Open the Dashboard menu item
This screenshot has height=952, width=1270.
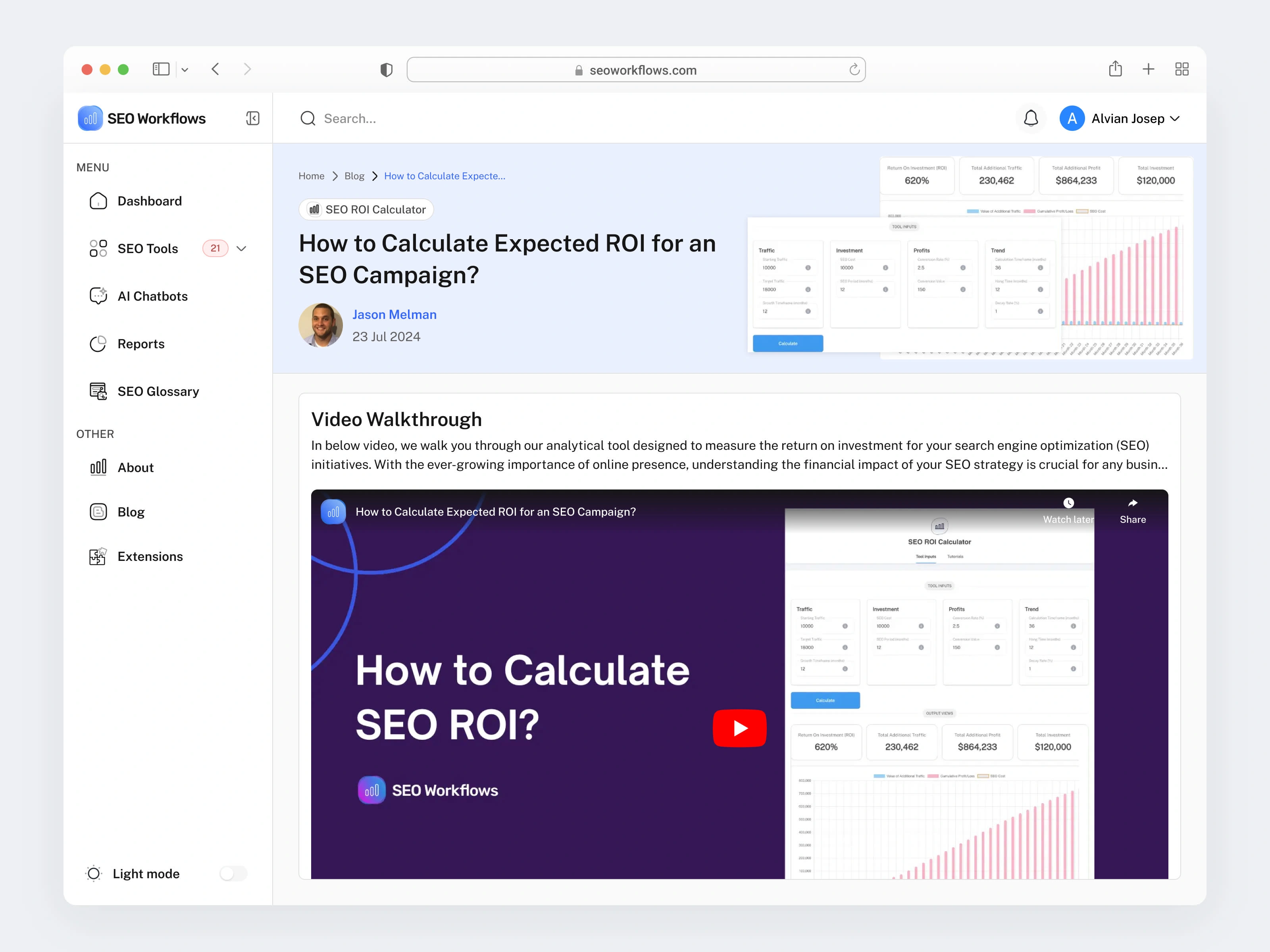(149, 201)
